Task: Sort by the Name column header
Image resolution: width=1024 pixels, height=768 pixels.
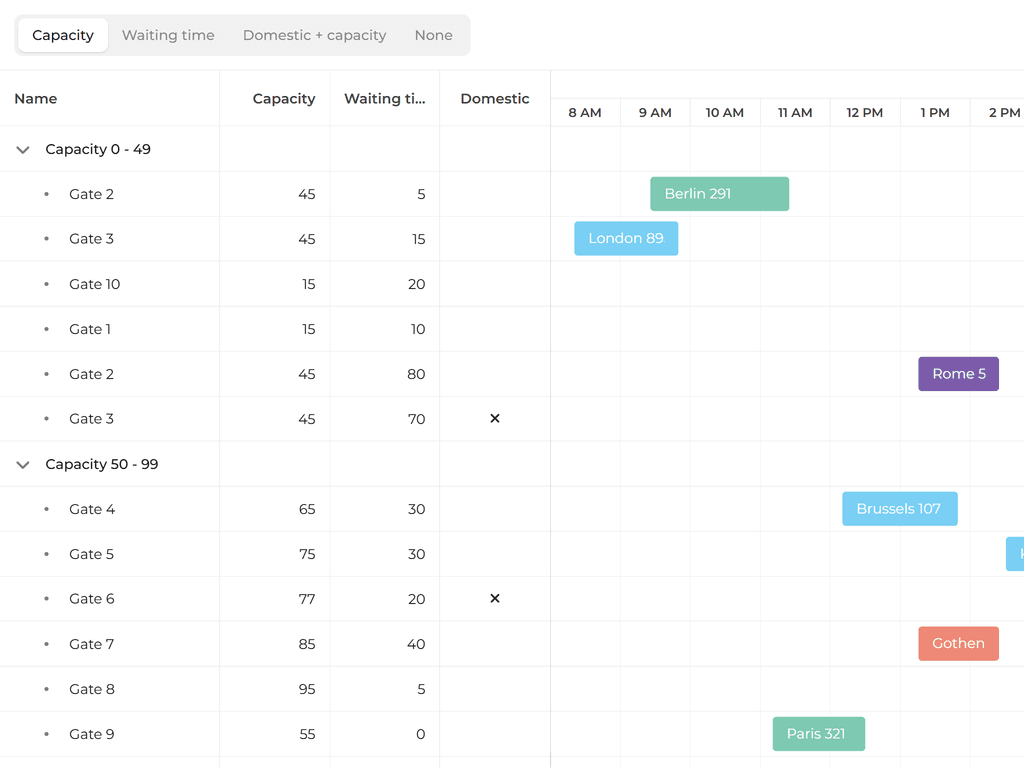Action: (x=36, y=99)
